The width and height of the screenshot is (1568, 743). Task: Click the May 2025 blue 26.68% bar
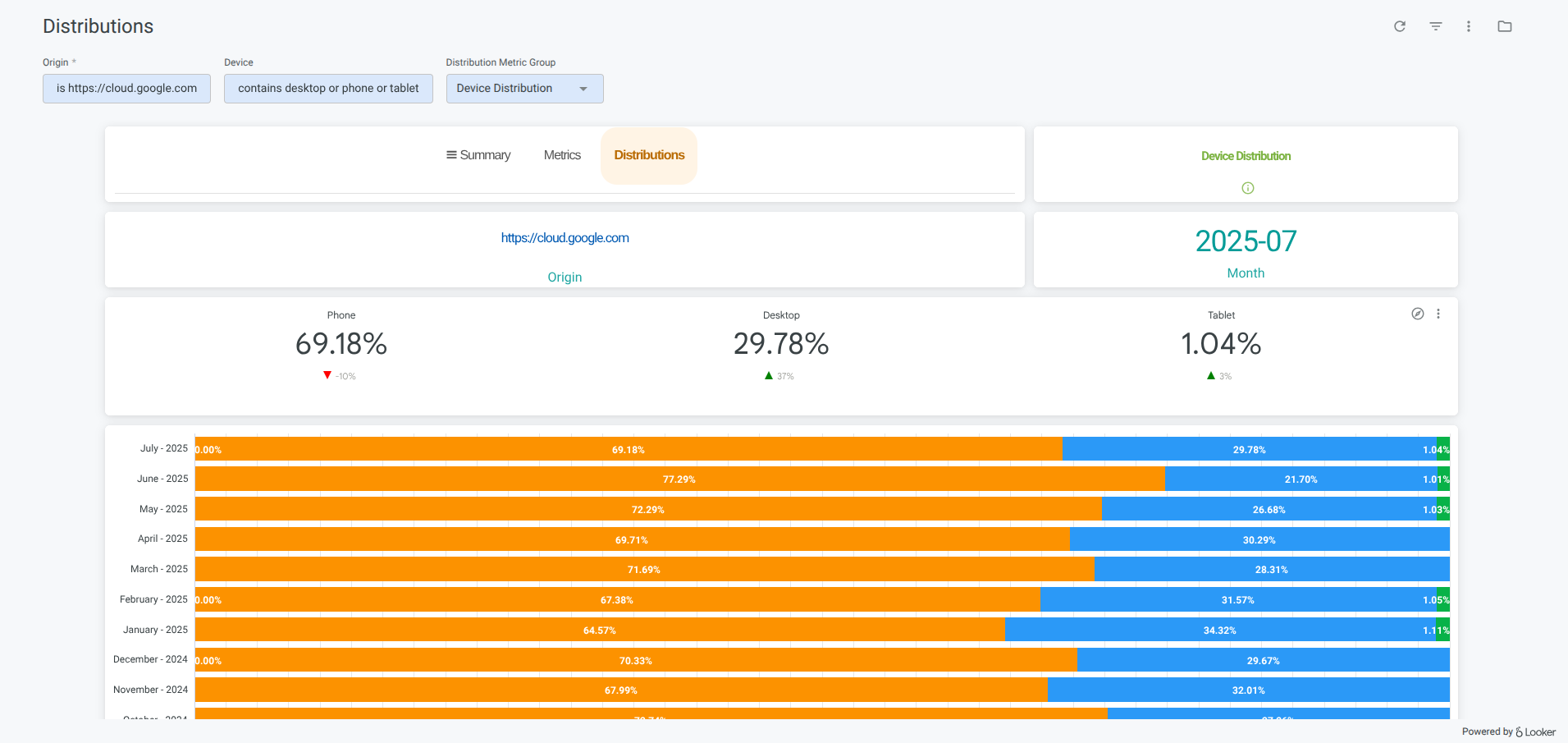1269,509
